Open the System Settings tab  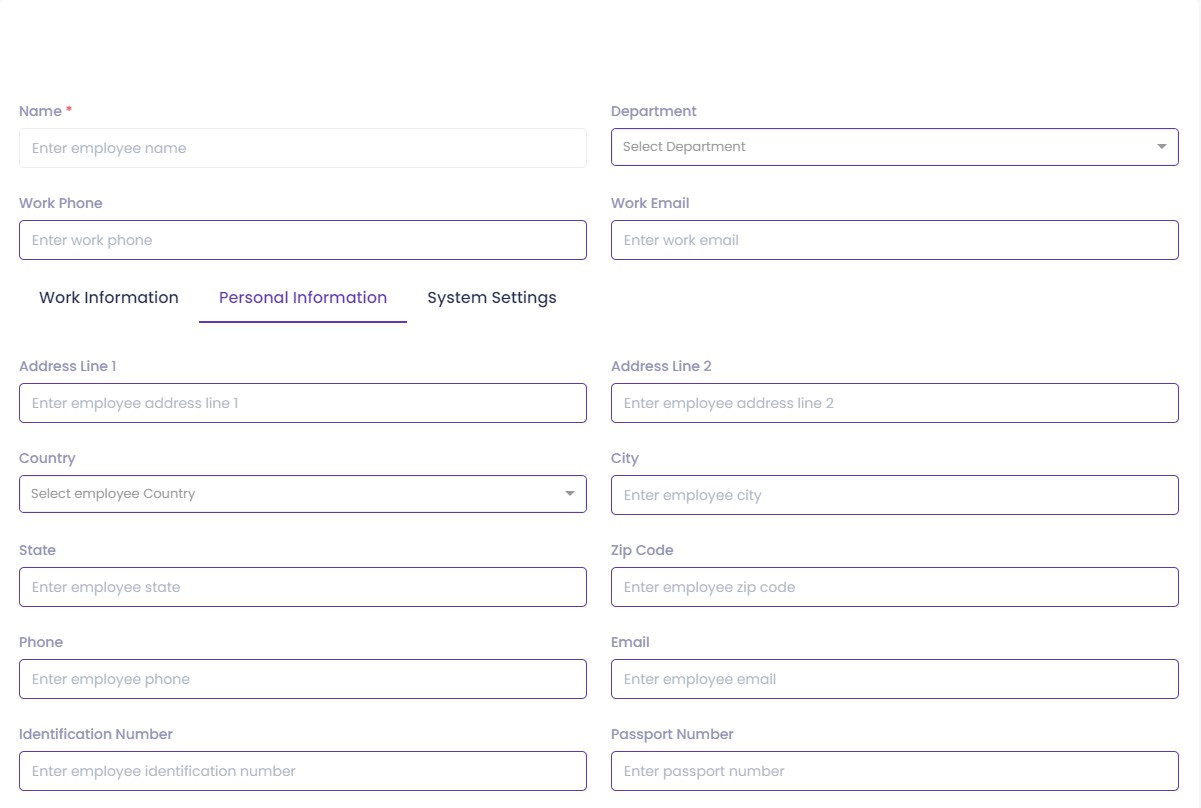[491, 298]
